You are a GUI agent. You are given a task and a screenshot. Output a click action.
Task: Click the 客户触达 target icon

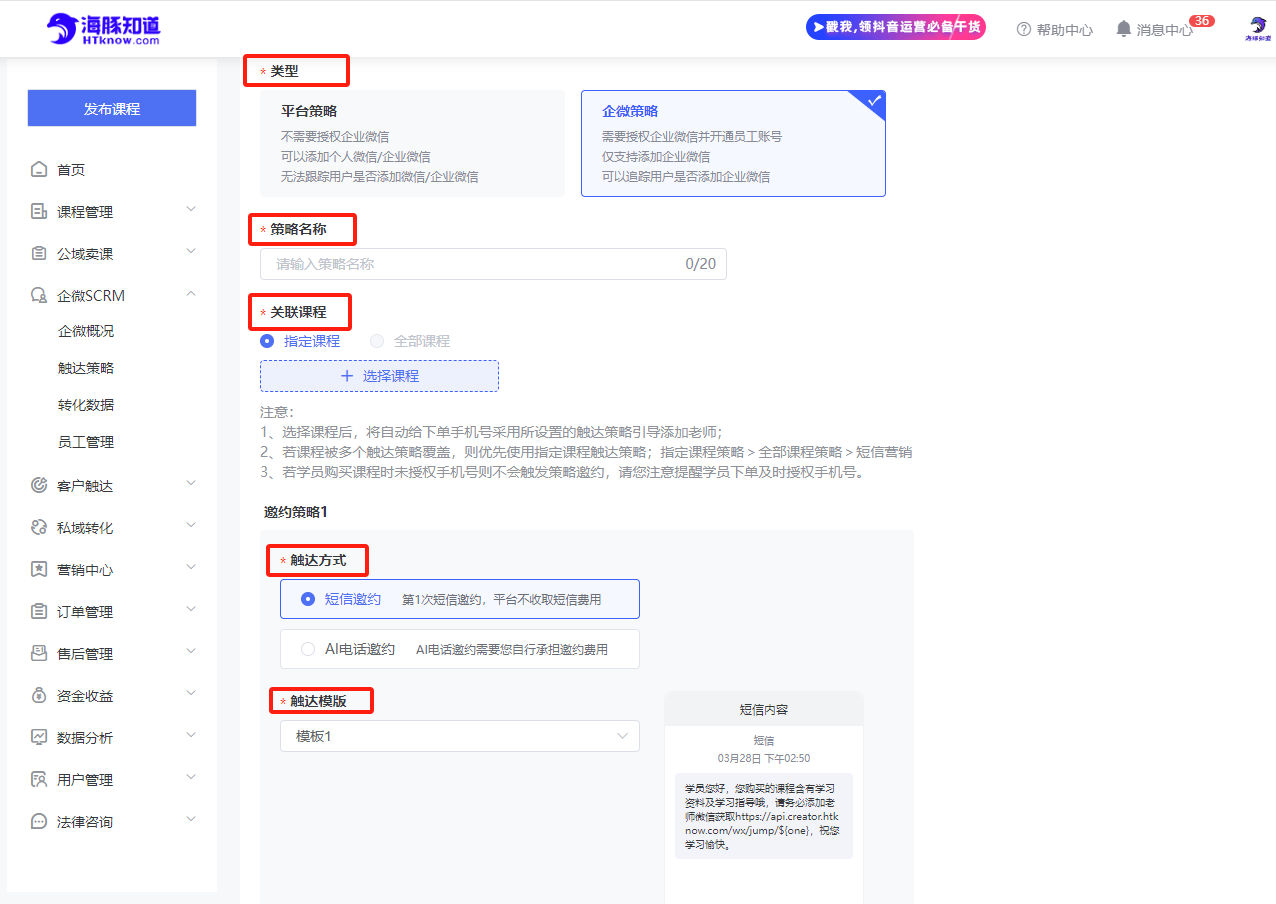tap(39, 486)
